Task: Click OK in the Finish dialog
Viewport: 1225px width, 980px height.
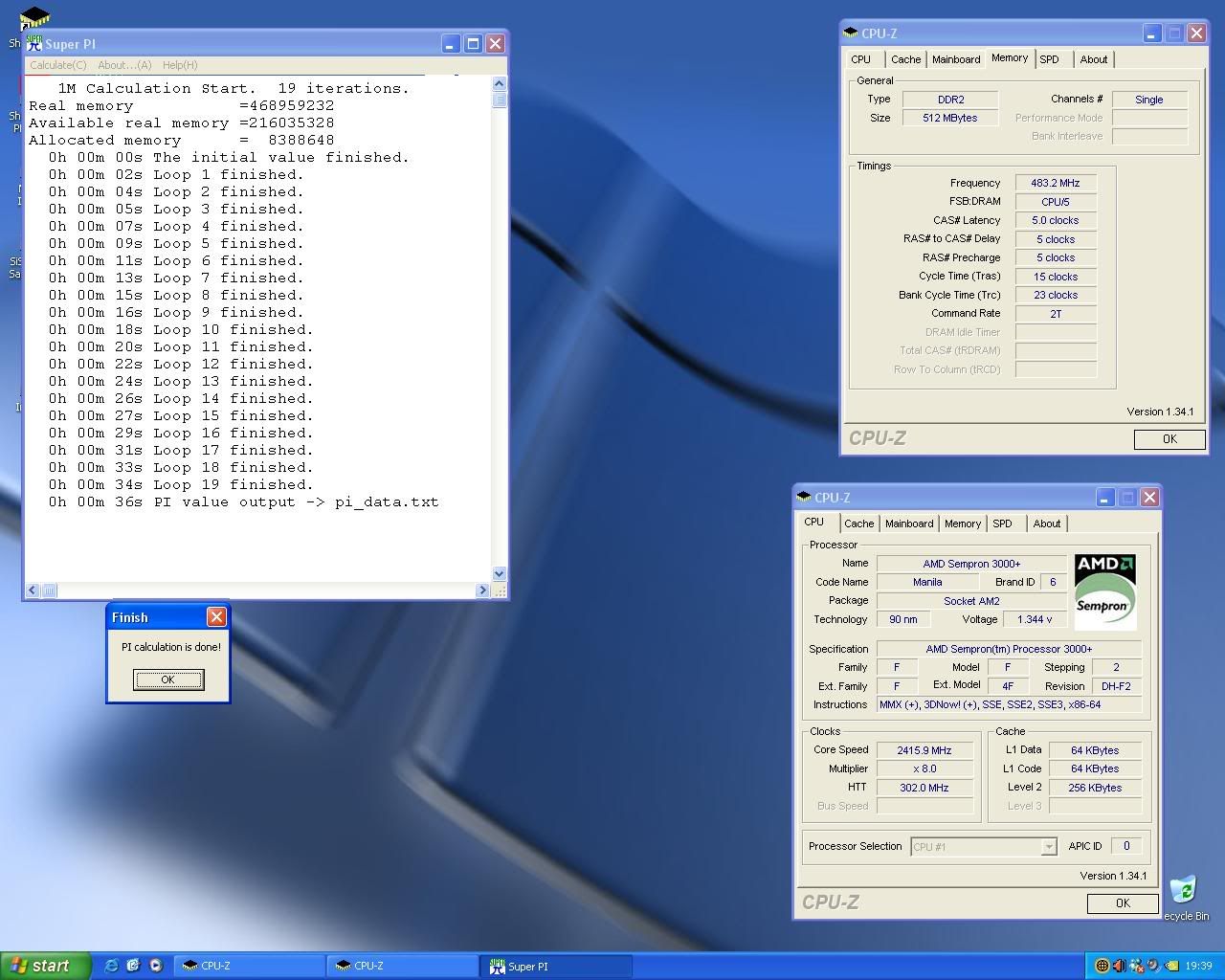Action: coord(167,679)
